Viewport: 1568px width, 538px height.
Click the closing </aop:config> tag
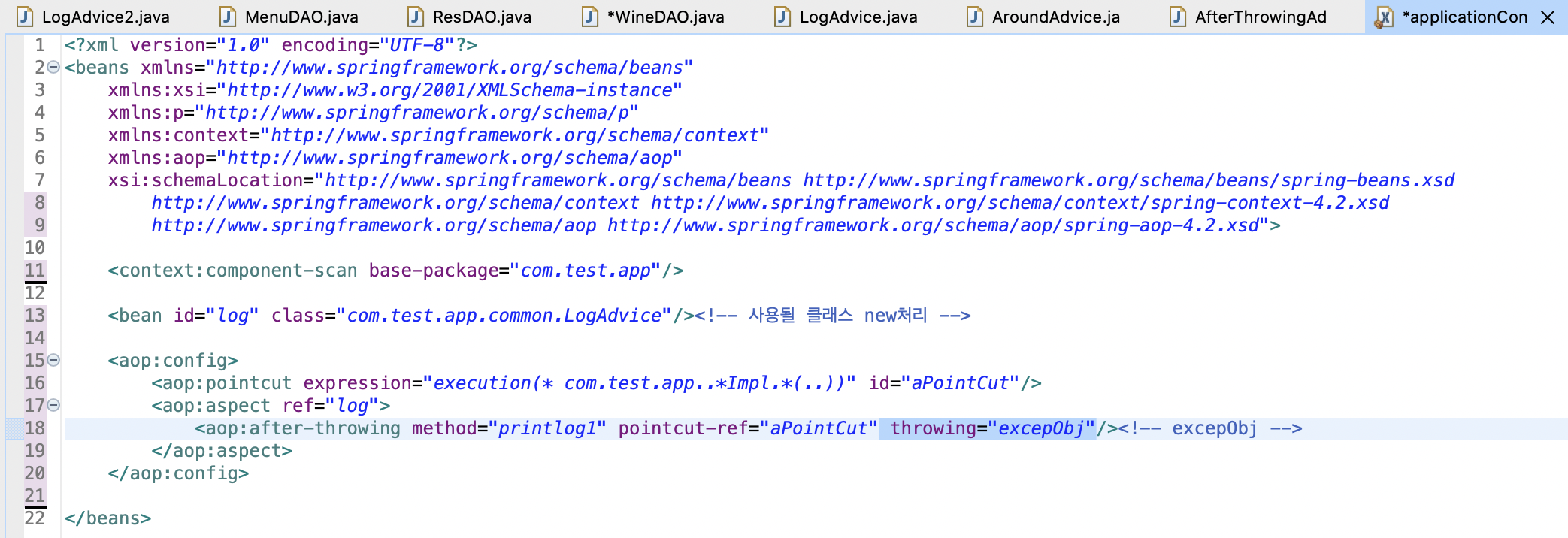click(178, 473)
